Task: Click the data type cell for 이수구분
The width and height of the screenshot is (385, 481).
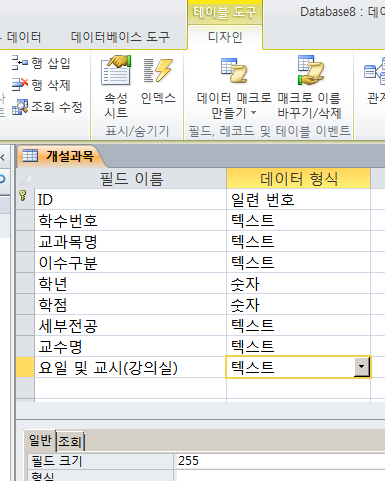Action: pos(298,262)
